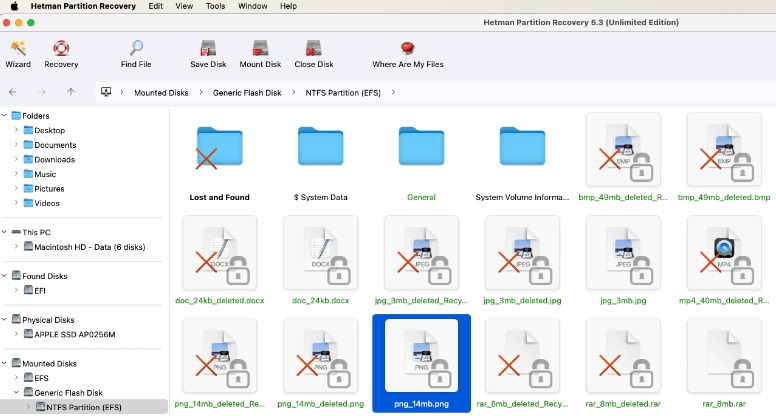Expand the Documents folder node
This screenshot has height=416, width=776.
coord(16,144)
